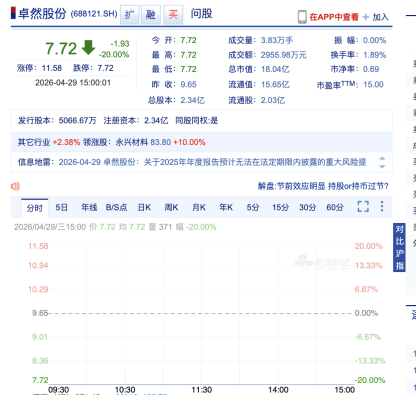Click the 9.65 dashed reference line label
Image resolution: width=416 pixels, height=395 pixels.
tap(40, 313)
